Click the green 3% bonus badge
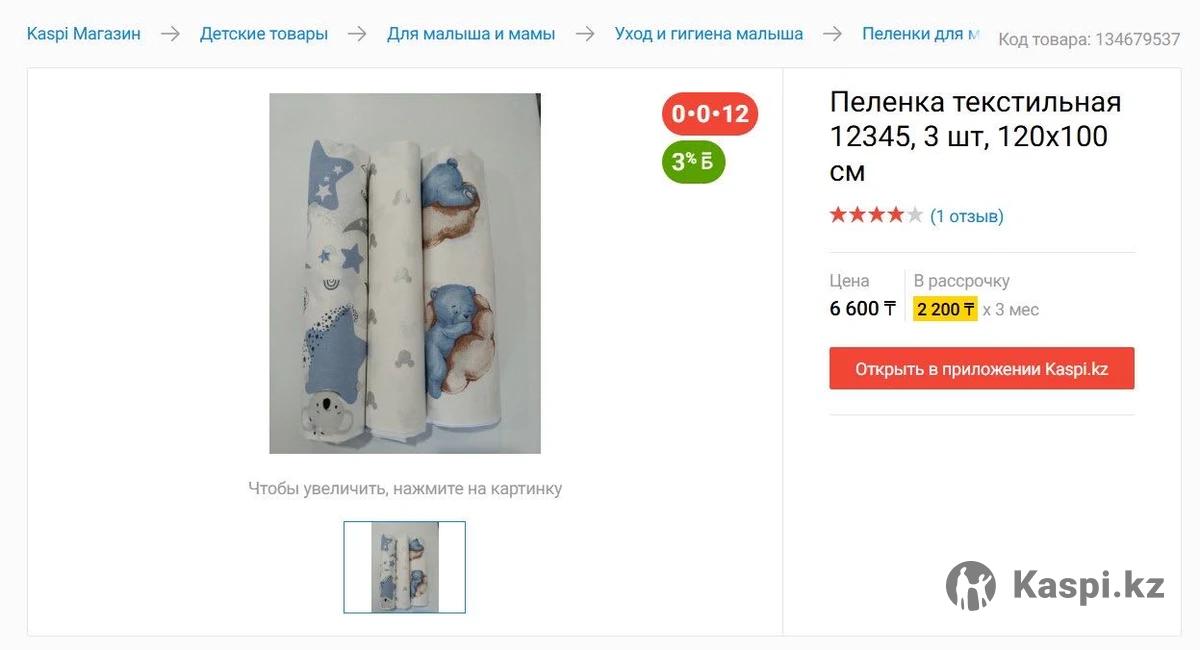The image size is (1200, 650). tap(693, 162)
